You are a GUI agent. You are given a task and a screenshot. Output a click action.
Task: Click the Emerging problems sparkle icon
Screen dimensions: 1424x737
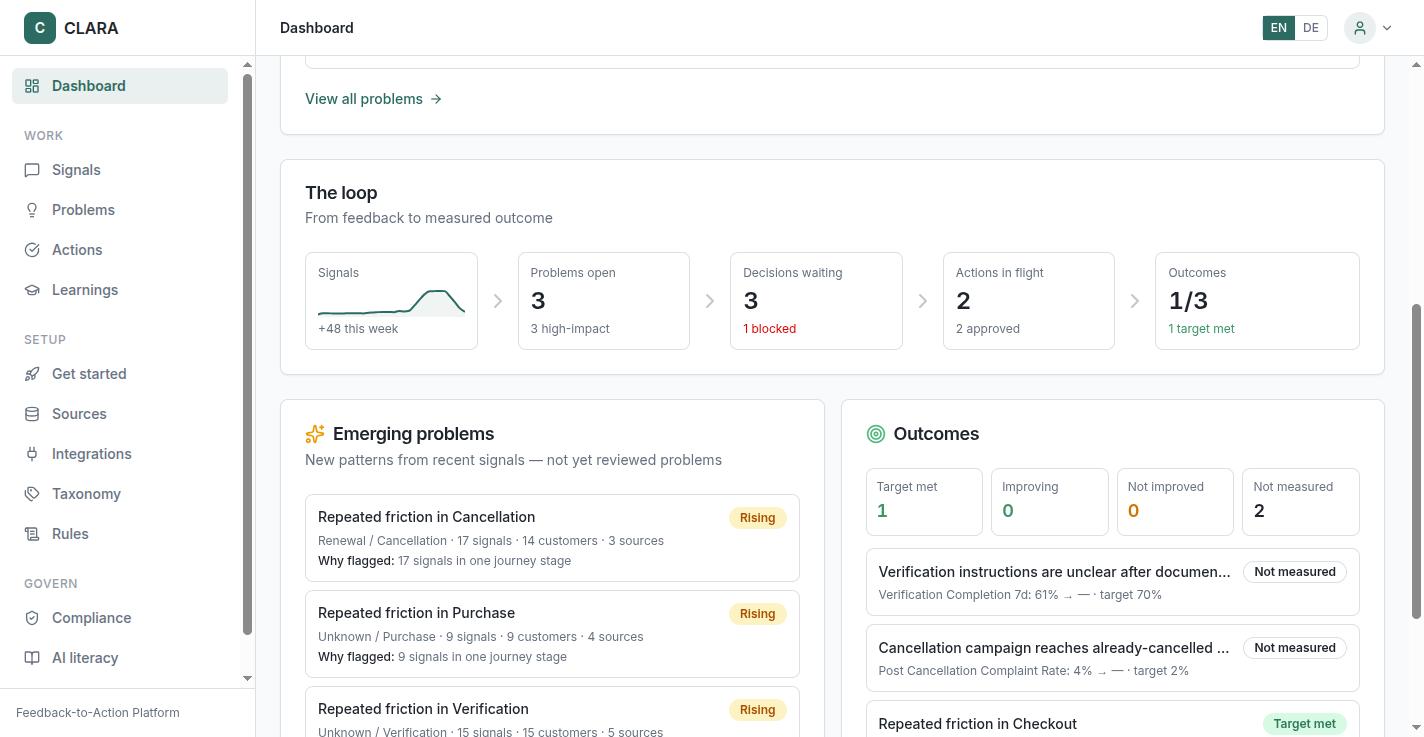[315, 434]
